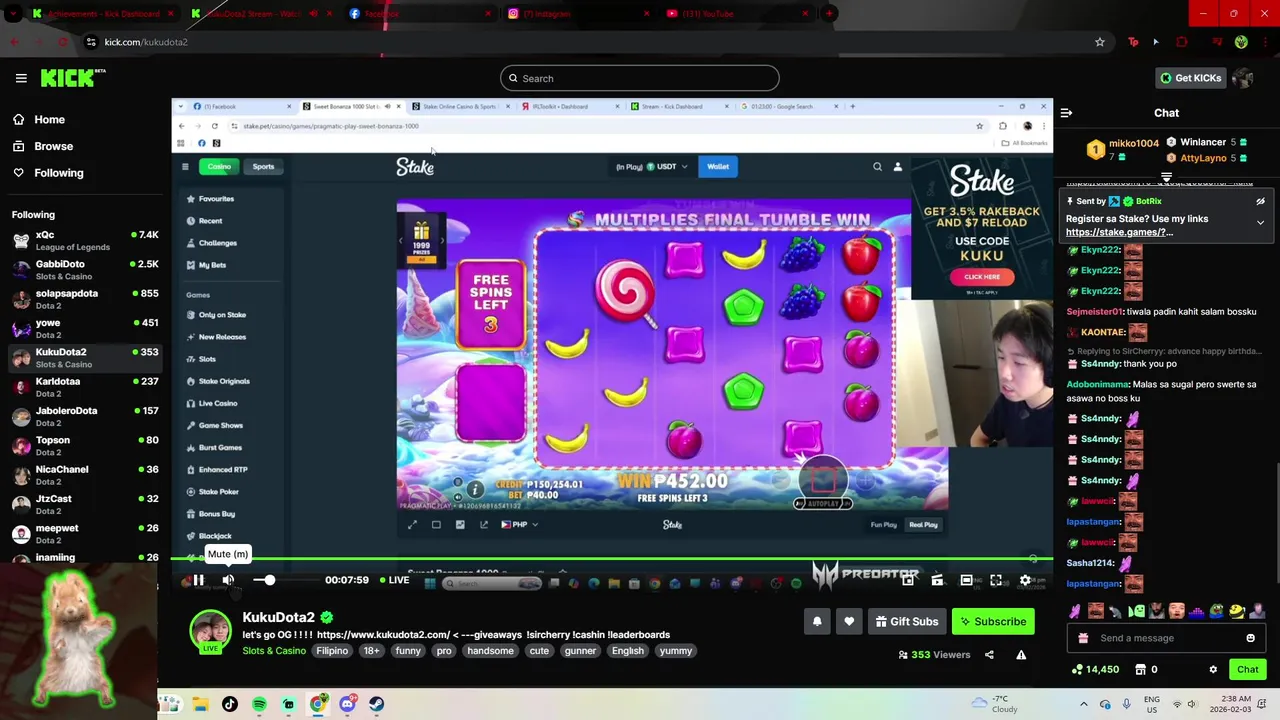Viewport: 1280px width, 720px height.
Task: Select the 18+ tag
Action: pyautogui.click(x=371, y=651)
